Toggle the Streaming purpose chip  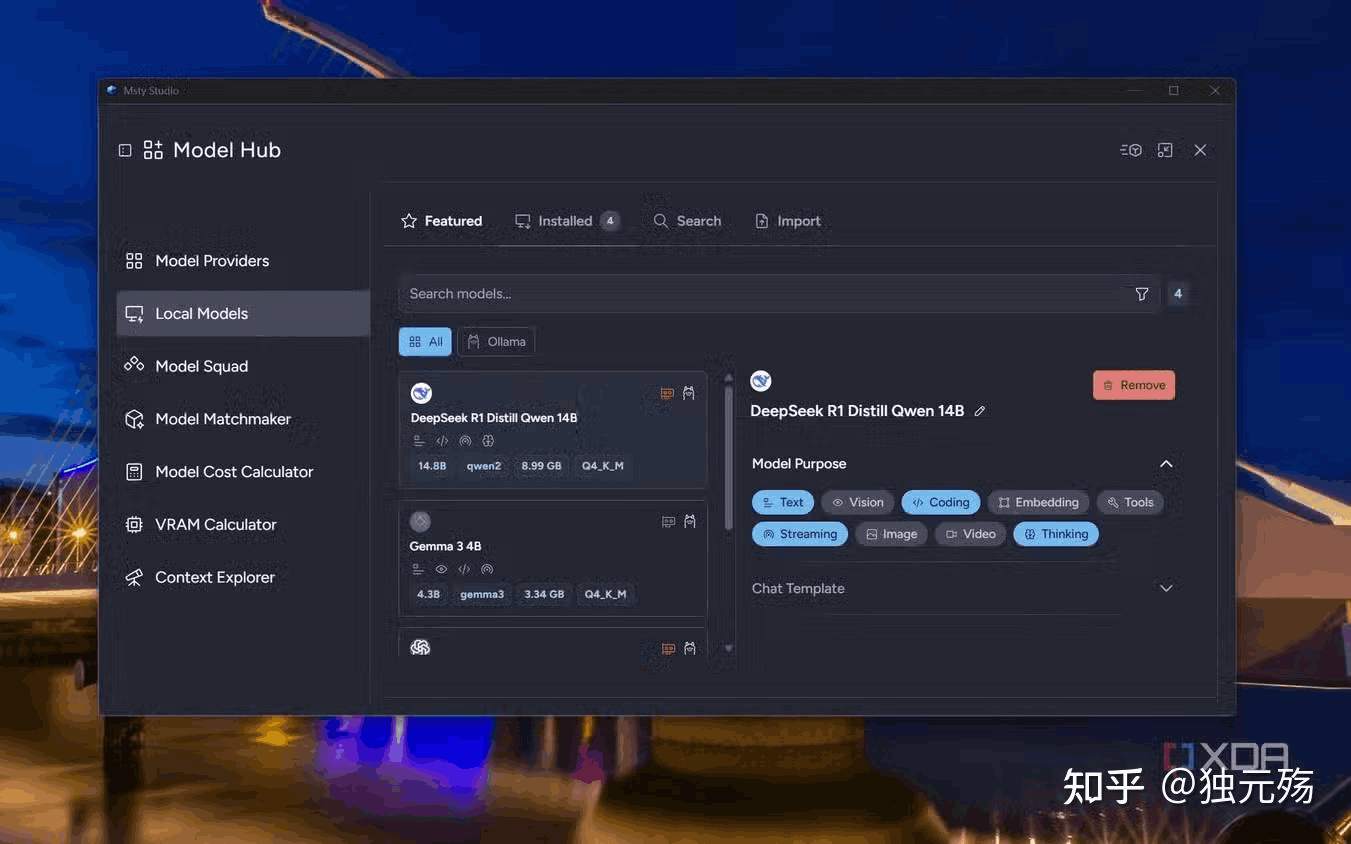click(800, 534)
